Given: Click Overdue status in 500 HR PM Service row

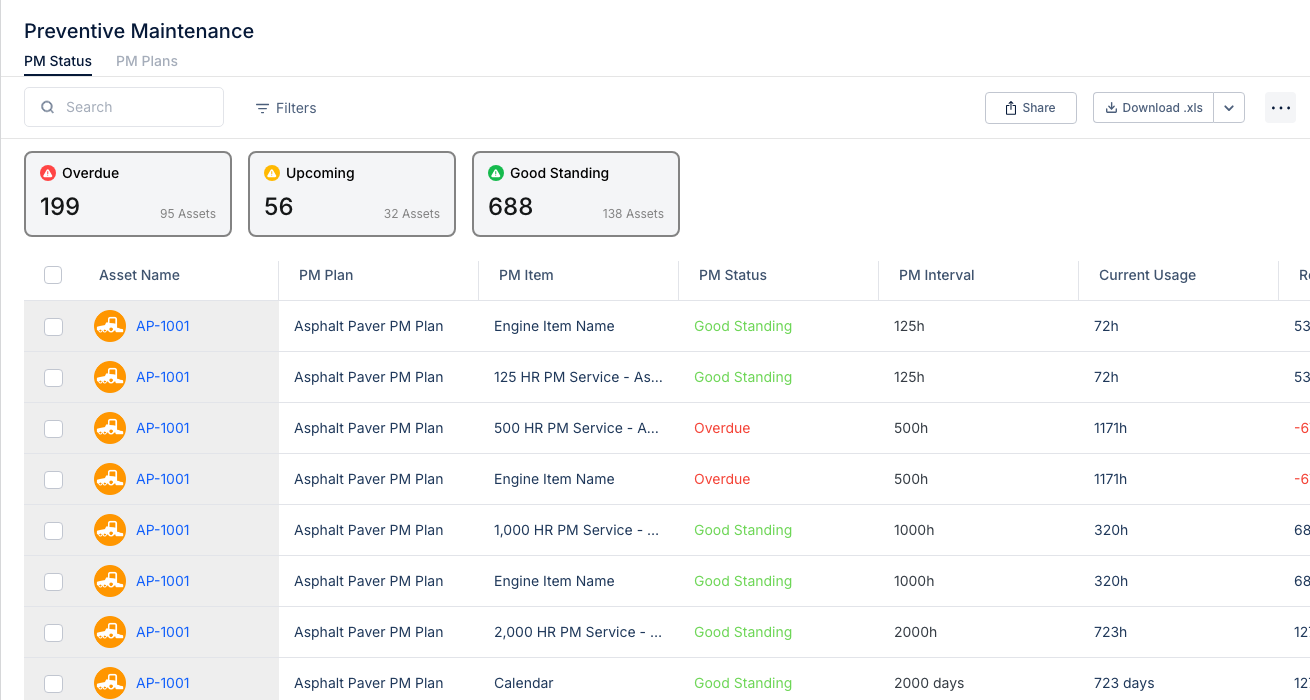Looking at the screenshot, I should (722, 428).
